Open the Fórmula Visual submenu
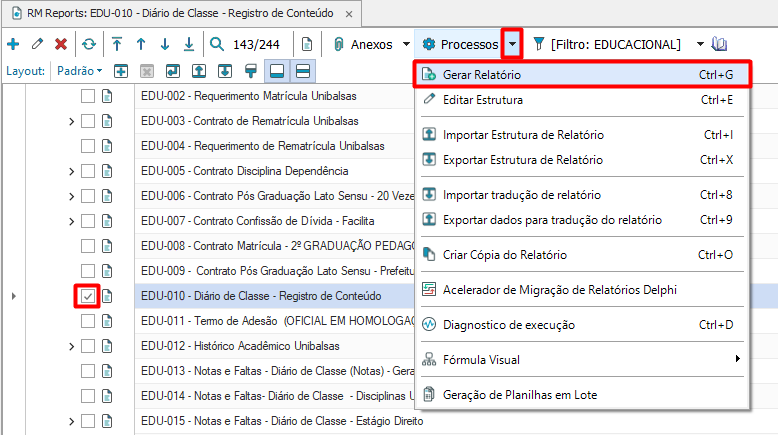778x435 pixels. click(480, 359)
